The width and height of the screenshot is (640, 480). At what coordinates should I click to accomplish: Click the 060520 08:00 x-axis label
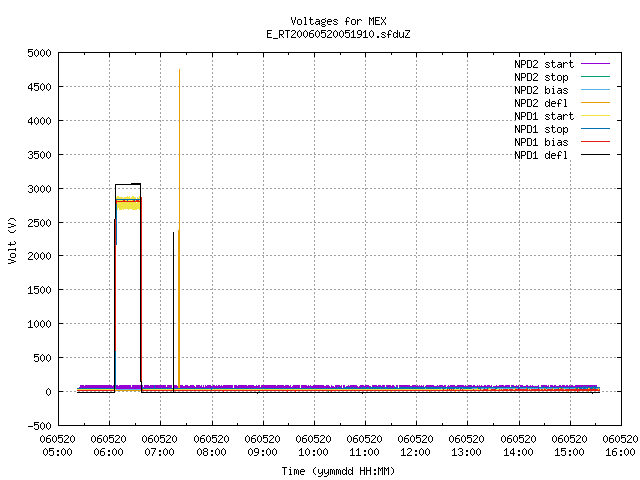click(211, 445)
